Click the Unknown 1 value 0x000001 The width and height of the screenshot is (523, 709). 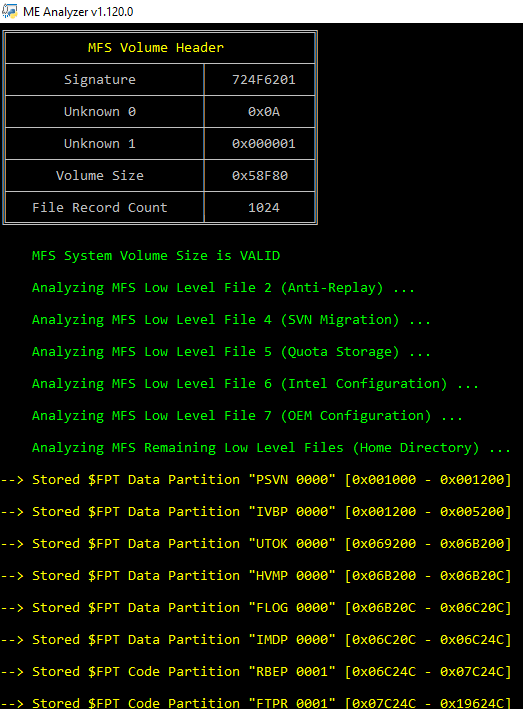click(264, 144)
